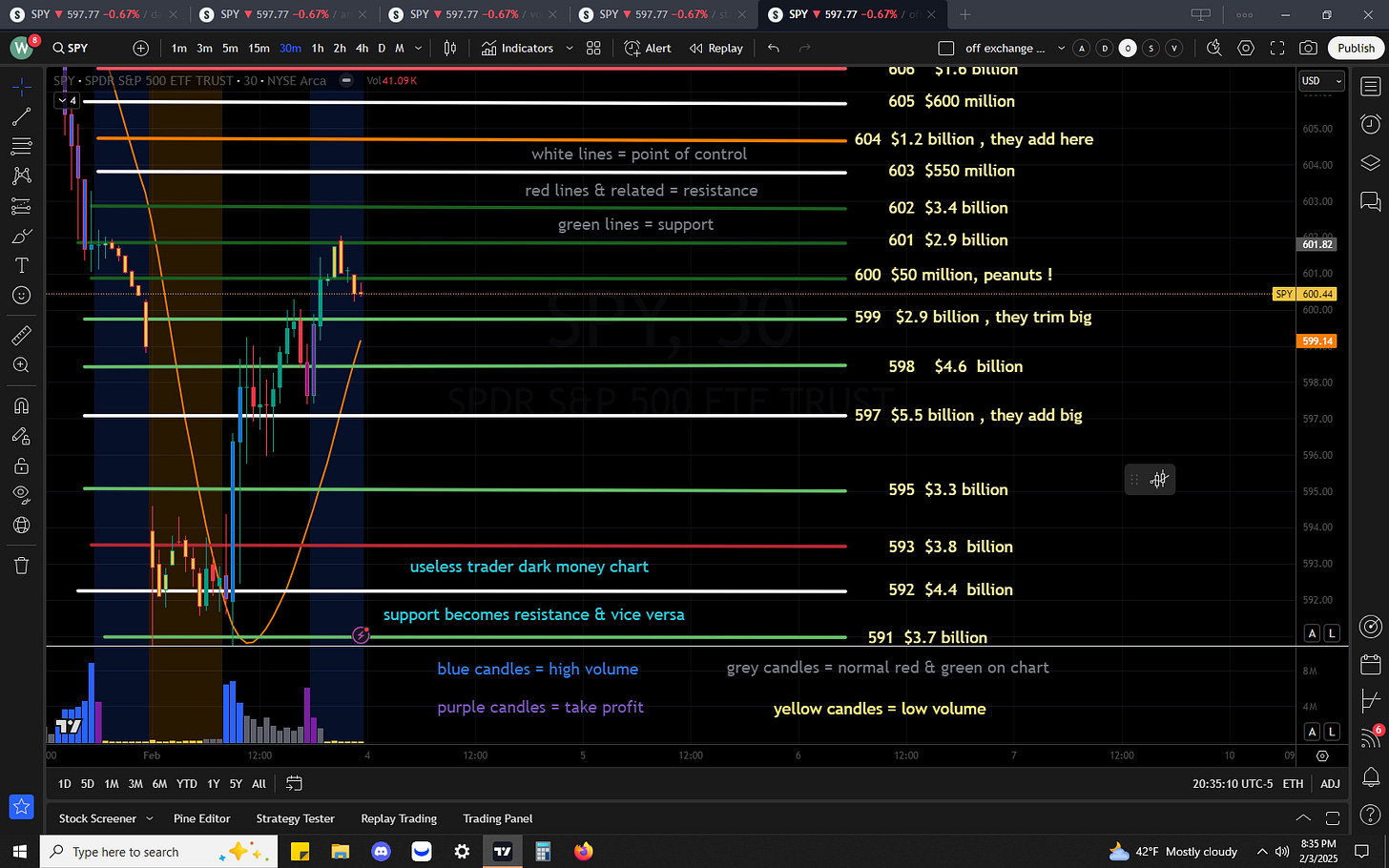Toggle lock all drawing tools
Image resolution: width=1389 pixels, height=868 pixels.
pos(21,465)
